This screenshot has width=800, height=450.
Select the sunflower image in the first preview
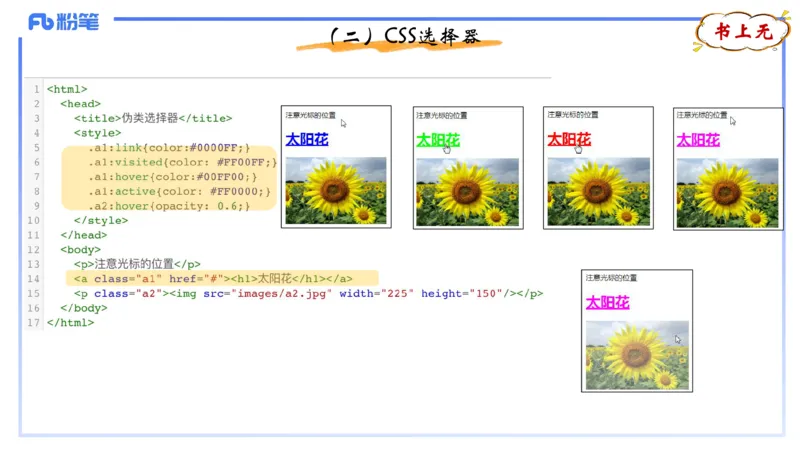335,190
